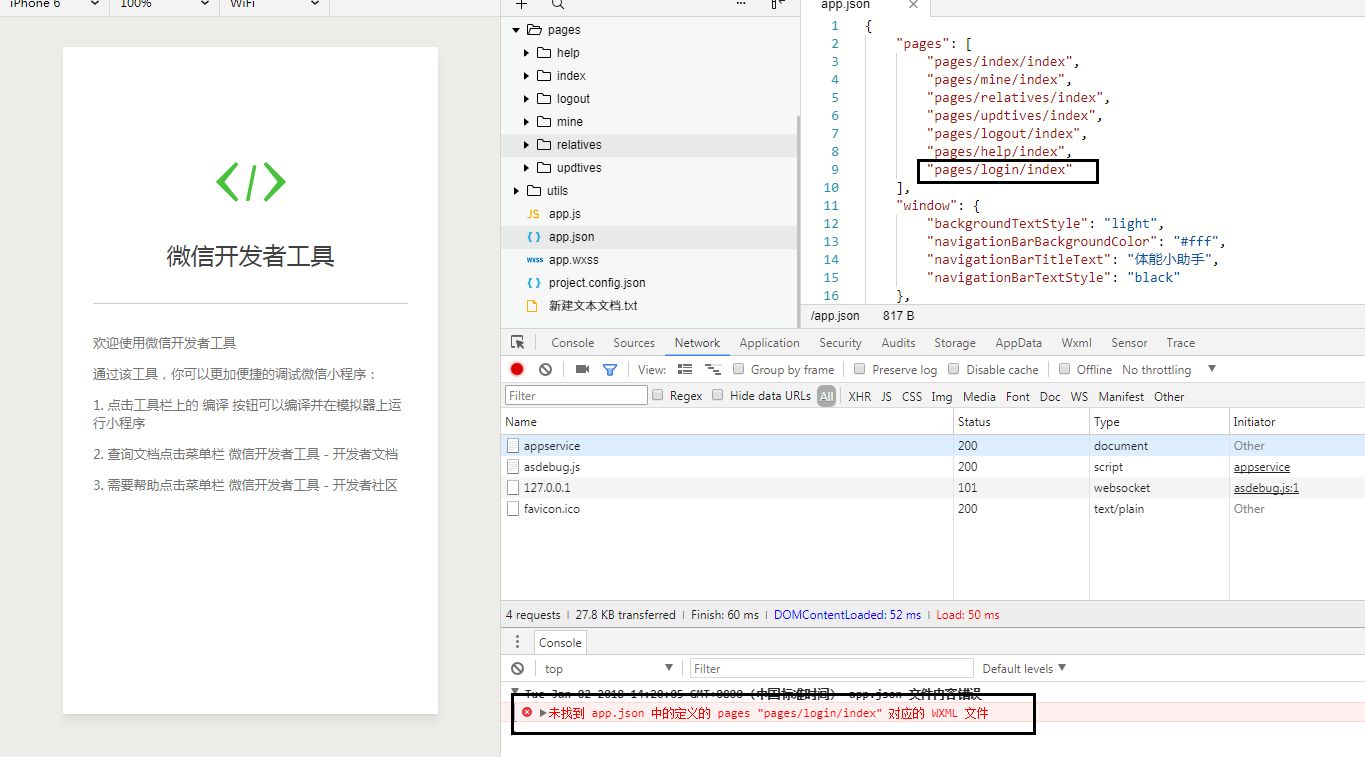Viewport: 1365px width, 757px height.
Task: Expand the relatives folder in file tree
Action: [527, 145]
